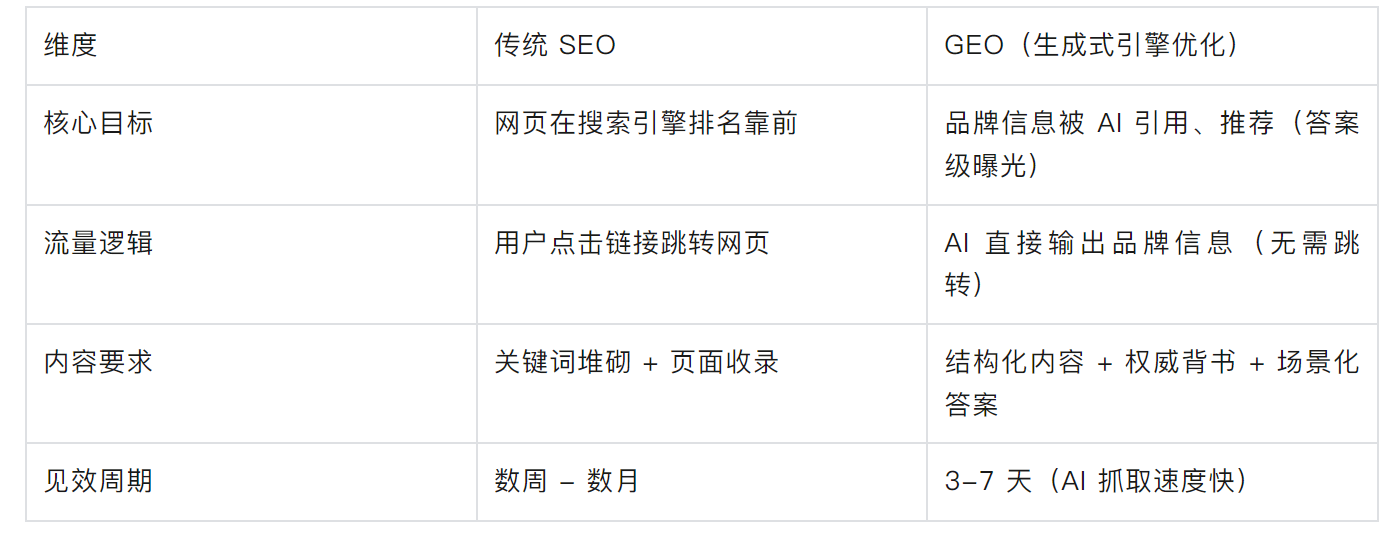The width and height of the screenshot is (1390, 534).
Task: Select the 传统 SEO column header
Action: [555, 45]
